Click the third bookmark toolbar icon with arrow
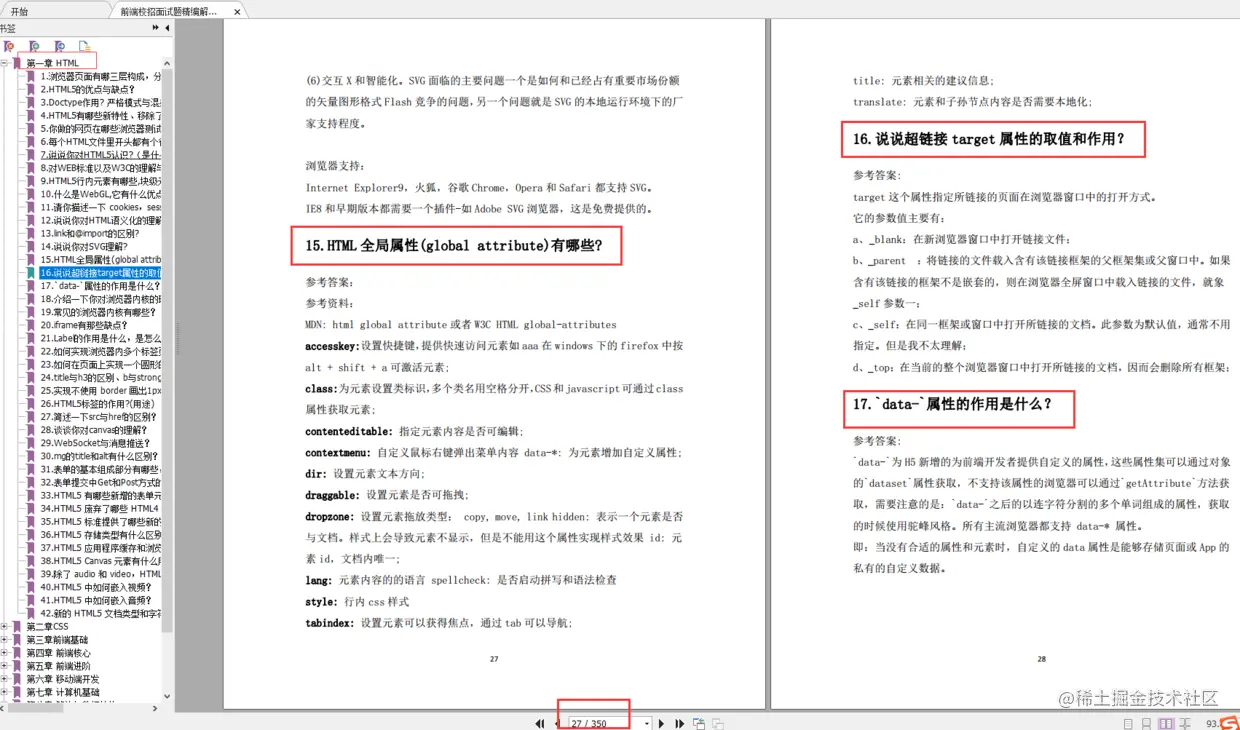The image size is (1240, 730). pos(60,46)
